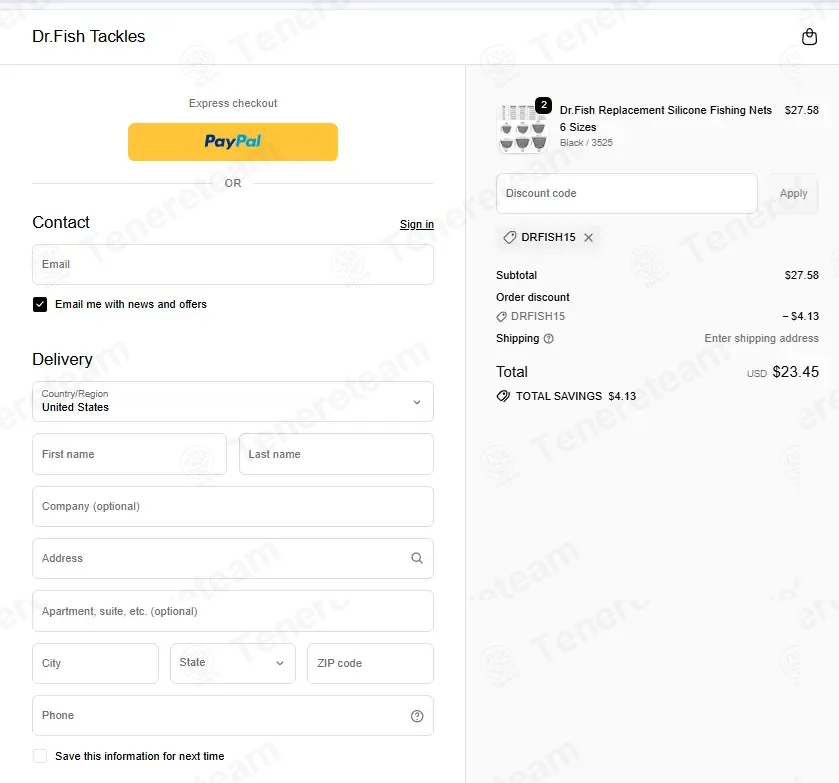Click the Sign in link
839x783 pixels.
[x=417, y=224]
